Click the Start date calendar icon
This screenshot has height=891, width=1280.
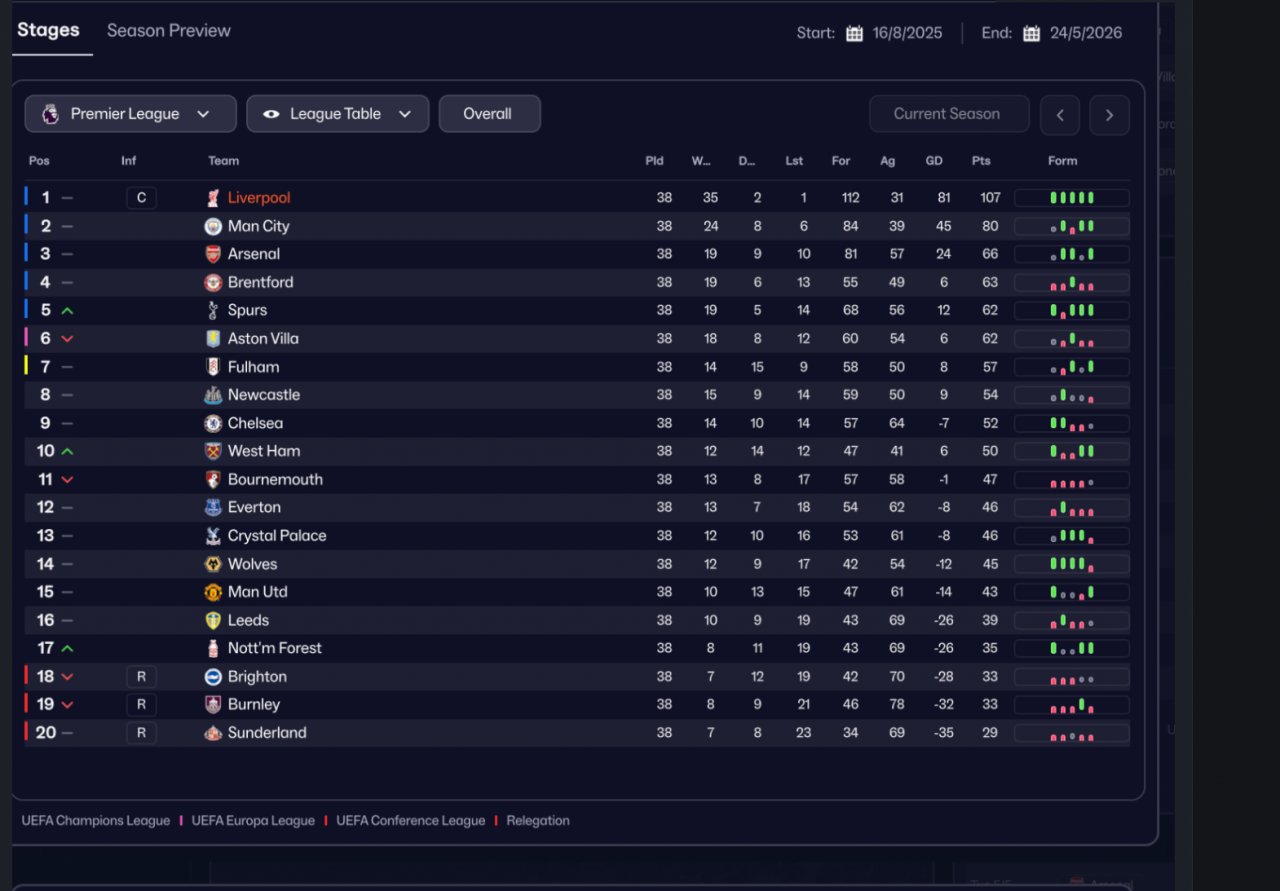[854, 33]
